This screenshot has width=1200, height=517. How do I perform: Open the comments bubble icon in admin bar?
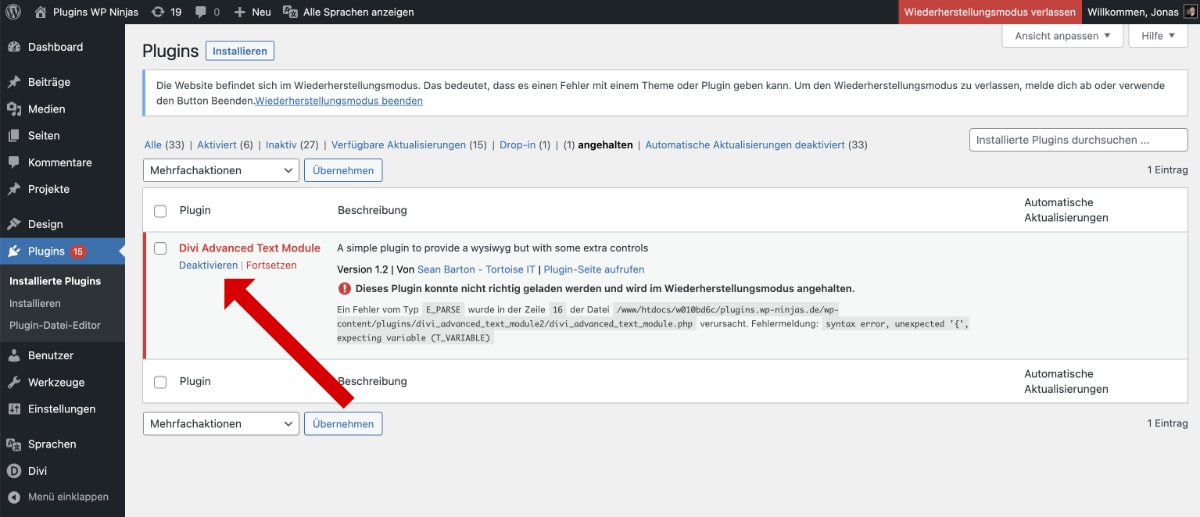[202, 13]
